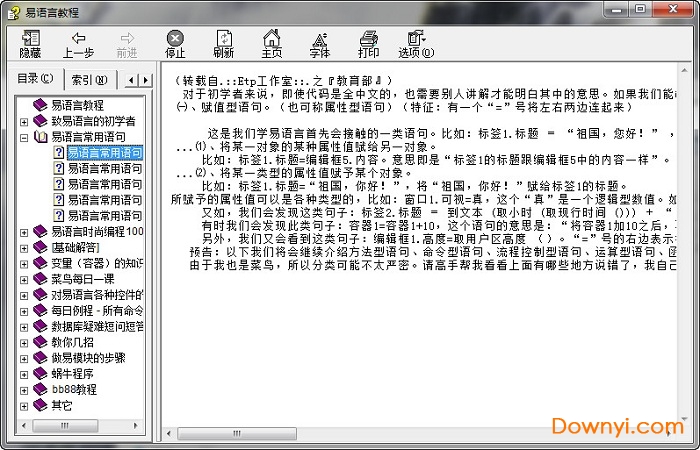
Task: Expand the 教你几招 node
Action: [x=24, y=343]
